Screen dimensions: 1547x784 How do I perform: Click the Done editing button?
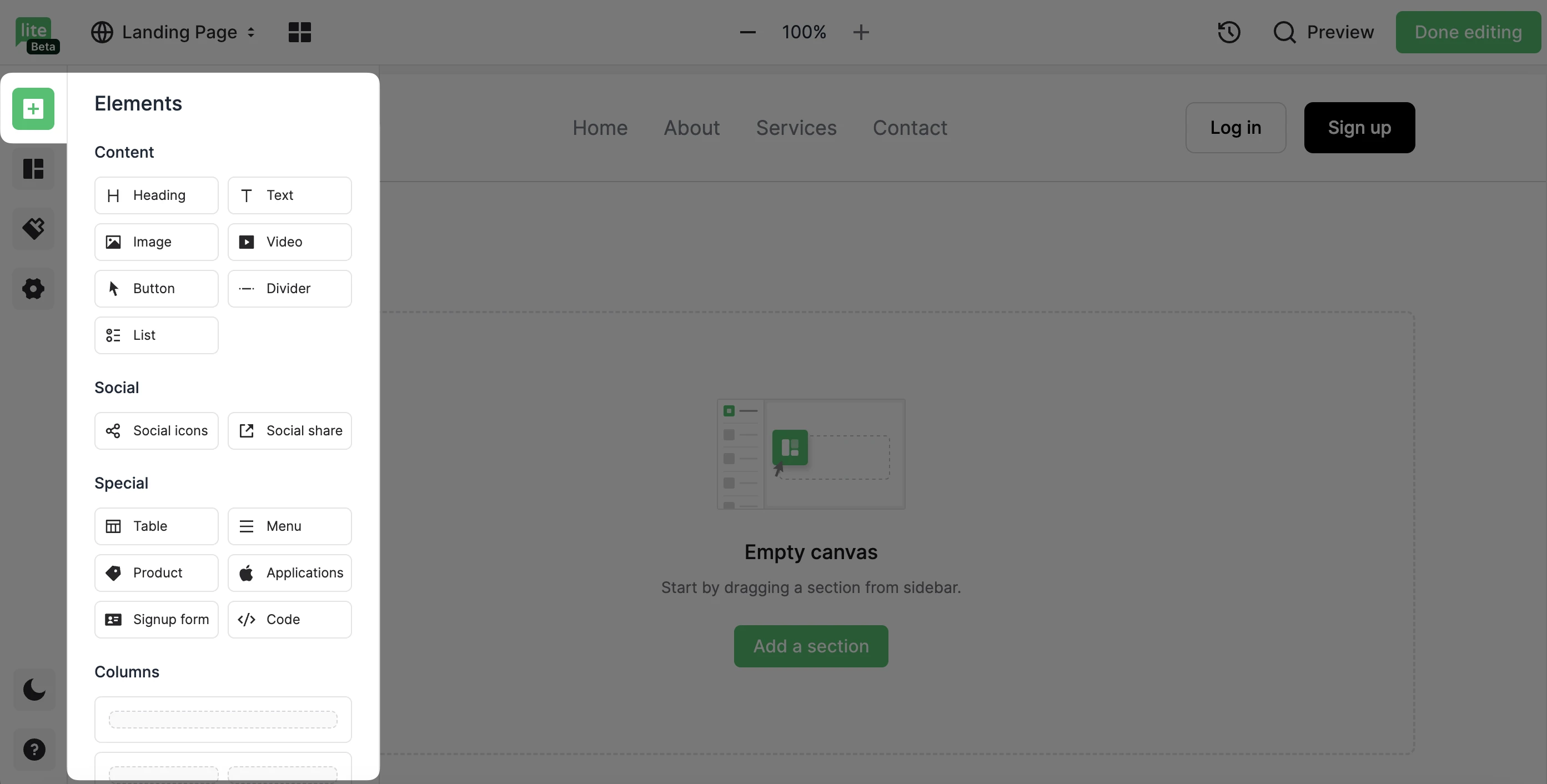coord(1468,32)
